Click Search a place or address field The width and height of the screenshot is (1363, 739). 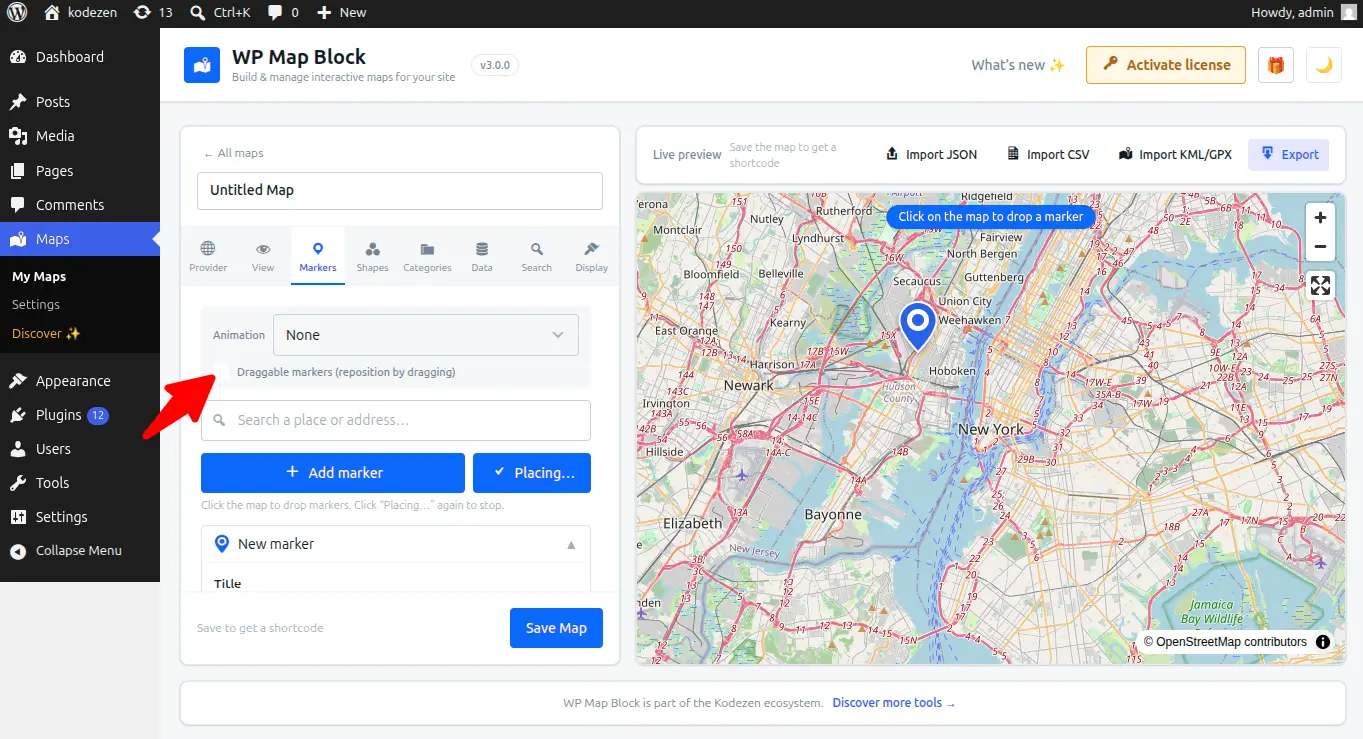click(x=396, y=420)
